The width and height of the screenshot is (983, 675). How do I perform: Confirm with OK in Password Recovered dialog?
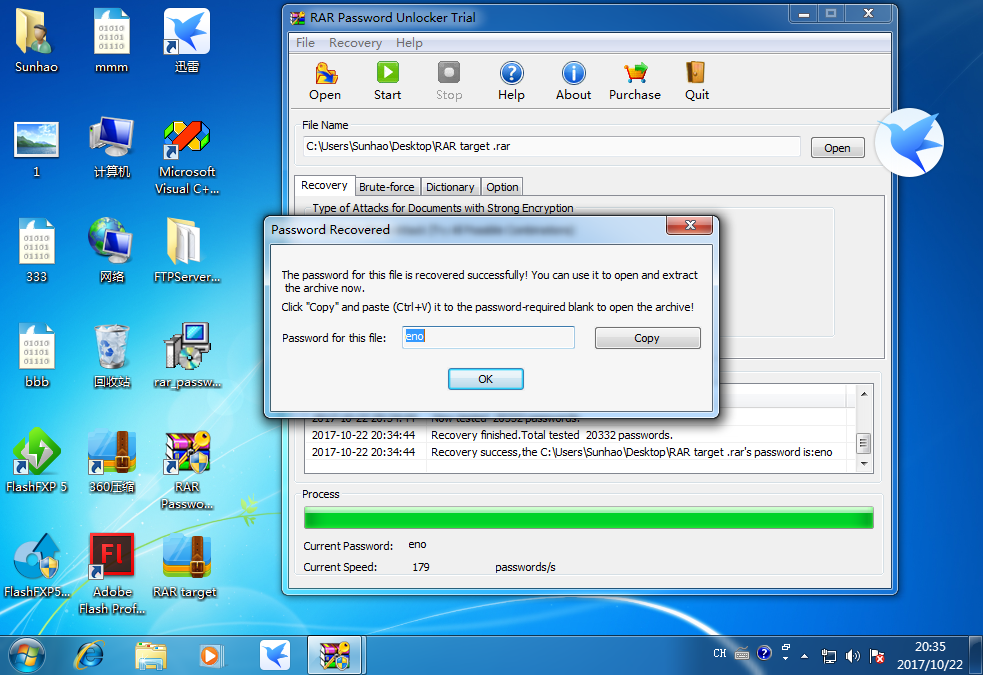[485, 379]
